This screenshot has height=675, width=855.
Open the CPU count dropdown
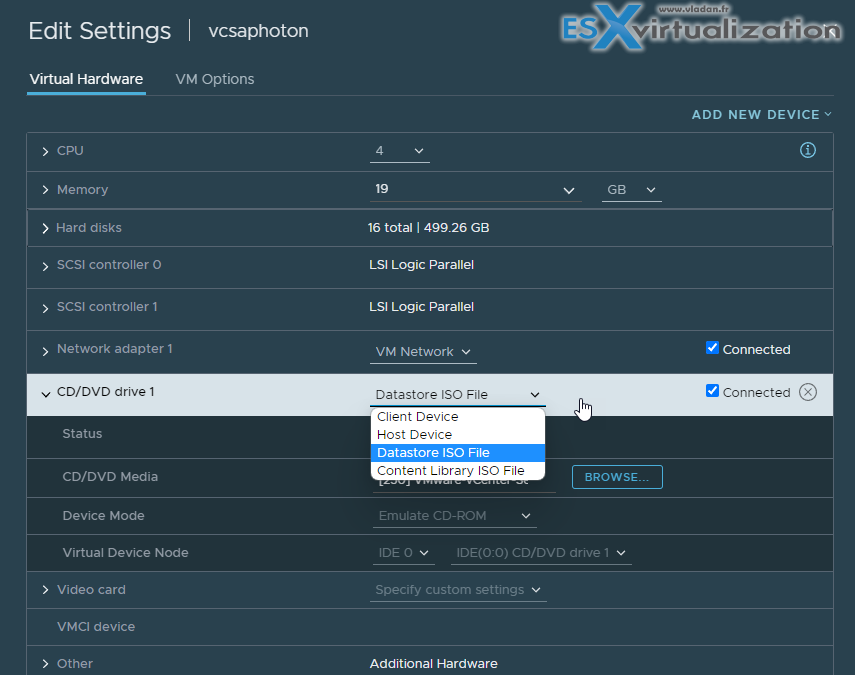click(400, 151)
